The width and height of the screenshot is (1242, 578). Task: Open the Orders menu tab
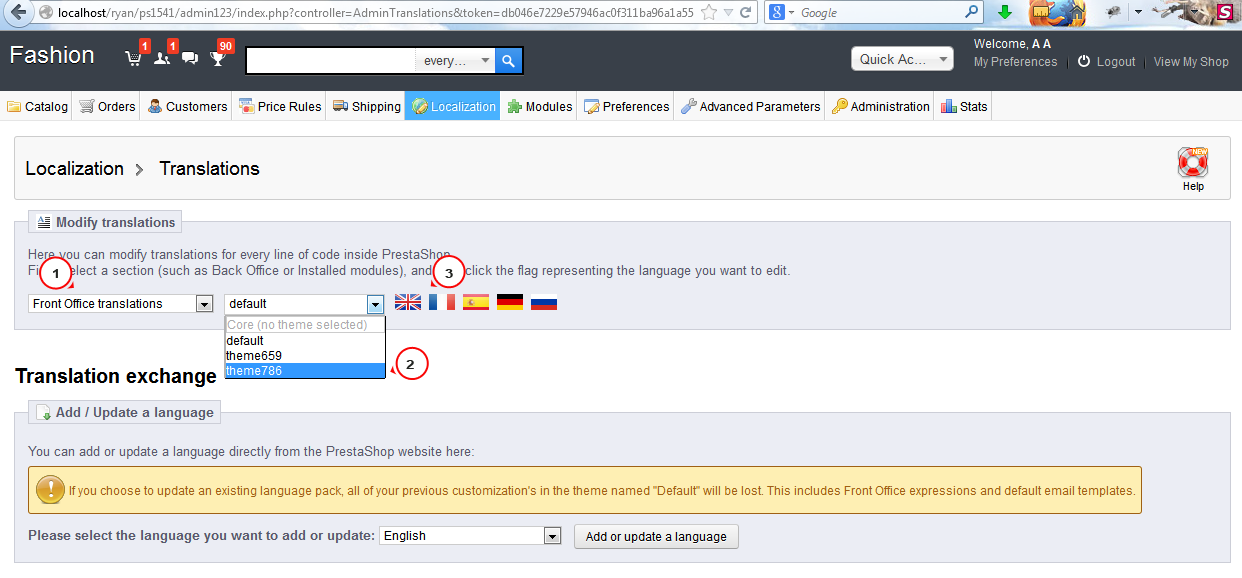pos(107,107)
